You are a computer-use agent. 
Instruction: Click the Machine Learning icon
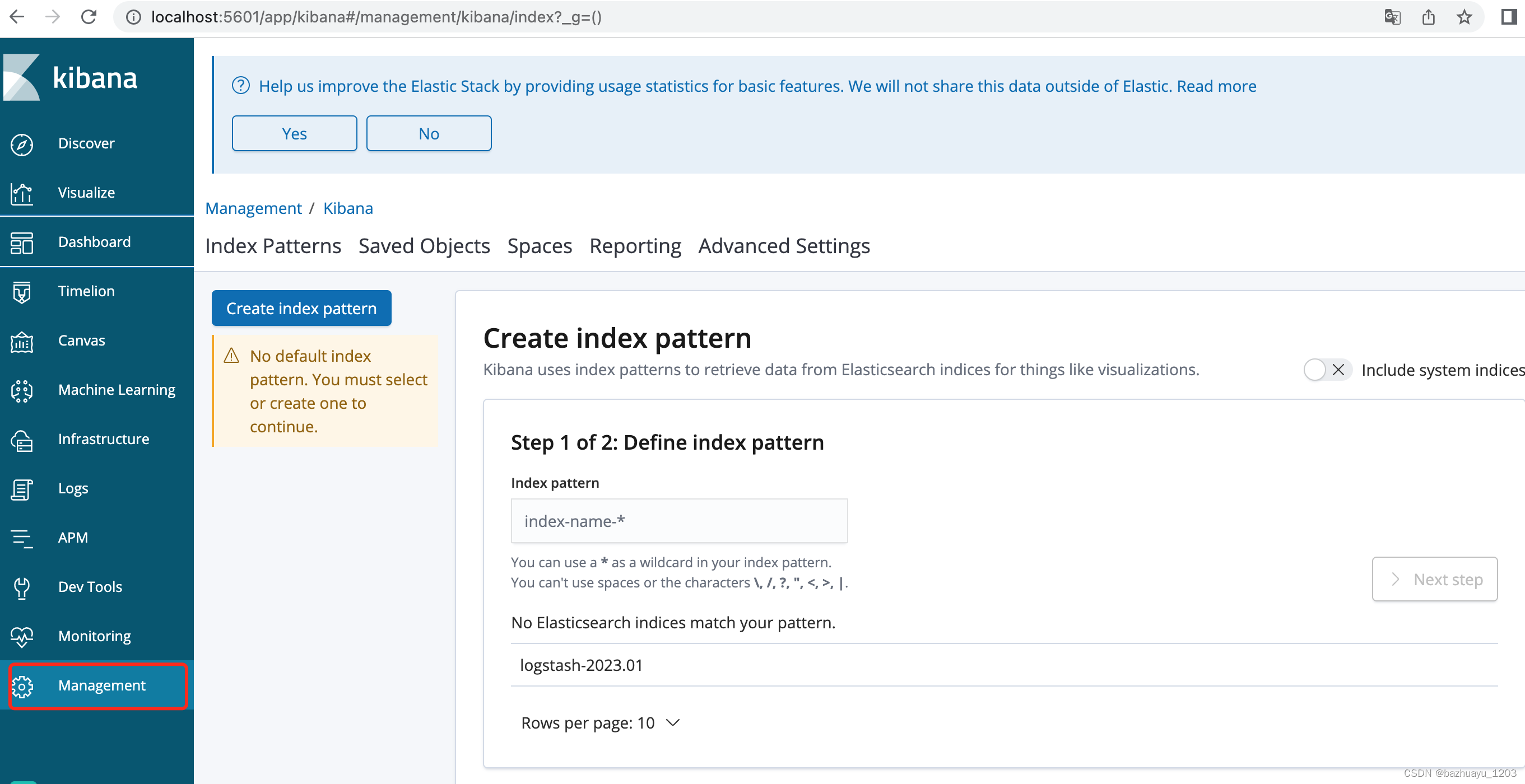click(22, 390)
